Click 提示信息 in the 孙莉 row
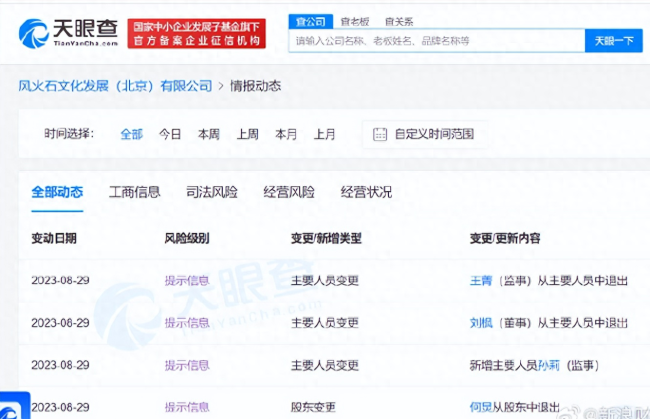The width and height of the screenshot is (650, 419). point(187,365)
